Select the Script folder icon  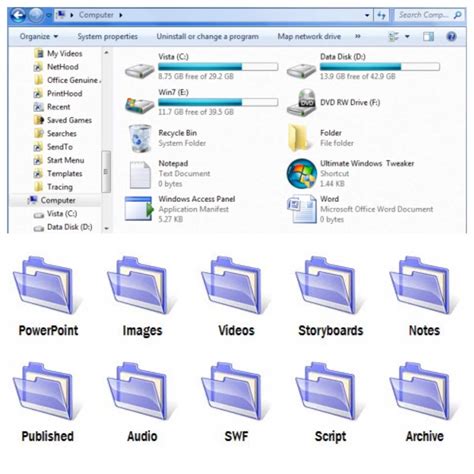point(328,391)
